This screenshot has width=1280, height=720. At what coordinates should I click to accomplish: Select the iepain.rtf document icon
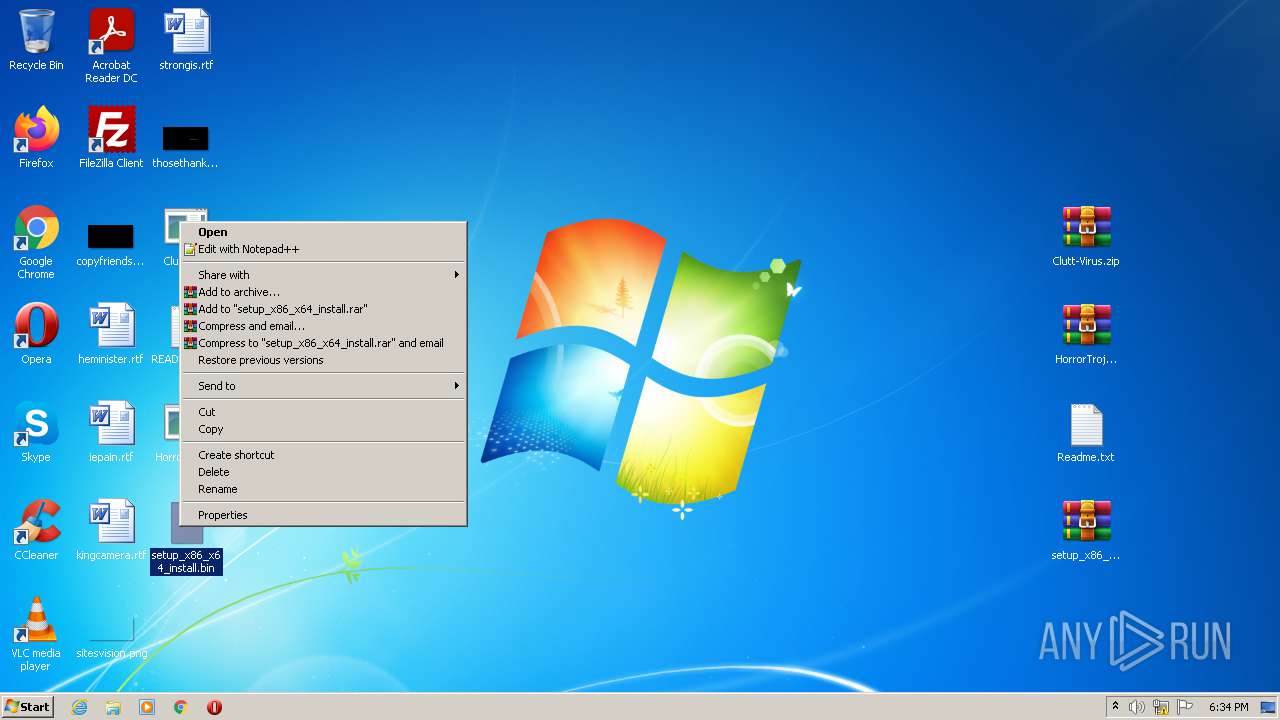tap(111, 432)
